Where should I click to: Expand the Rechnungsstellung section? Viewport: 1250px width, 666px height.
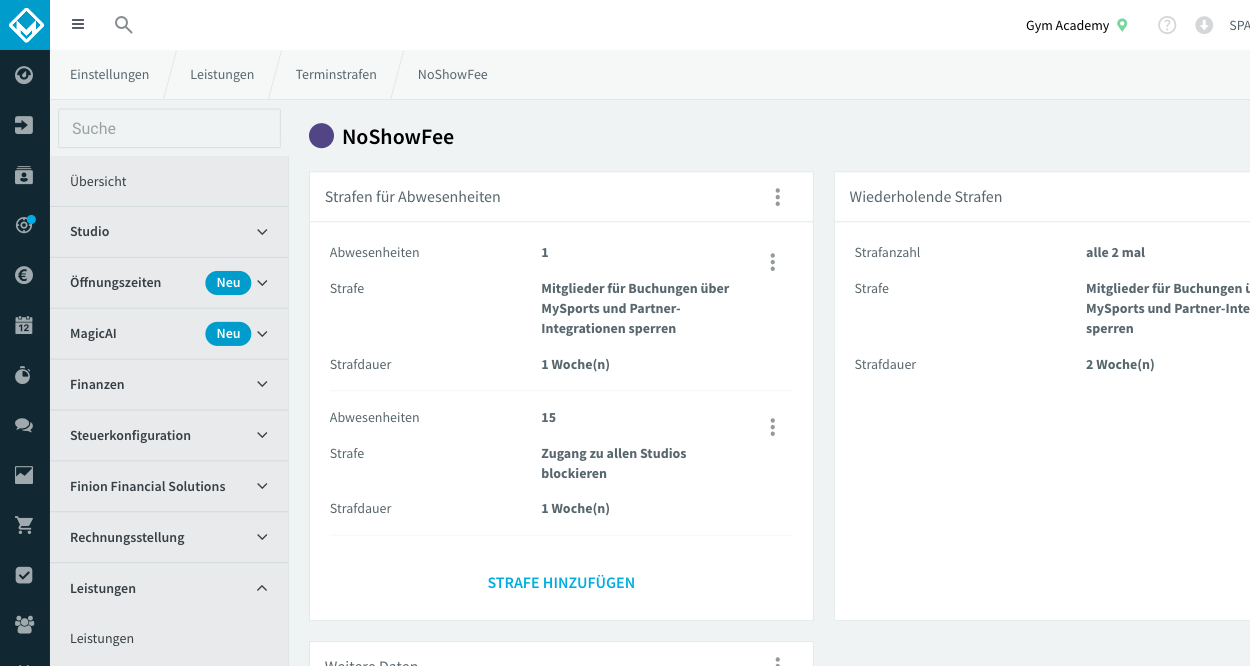pos(170,538)
